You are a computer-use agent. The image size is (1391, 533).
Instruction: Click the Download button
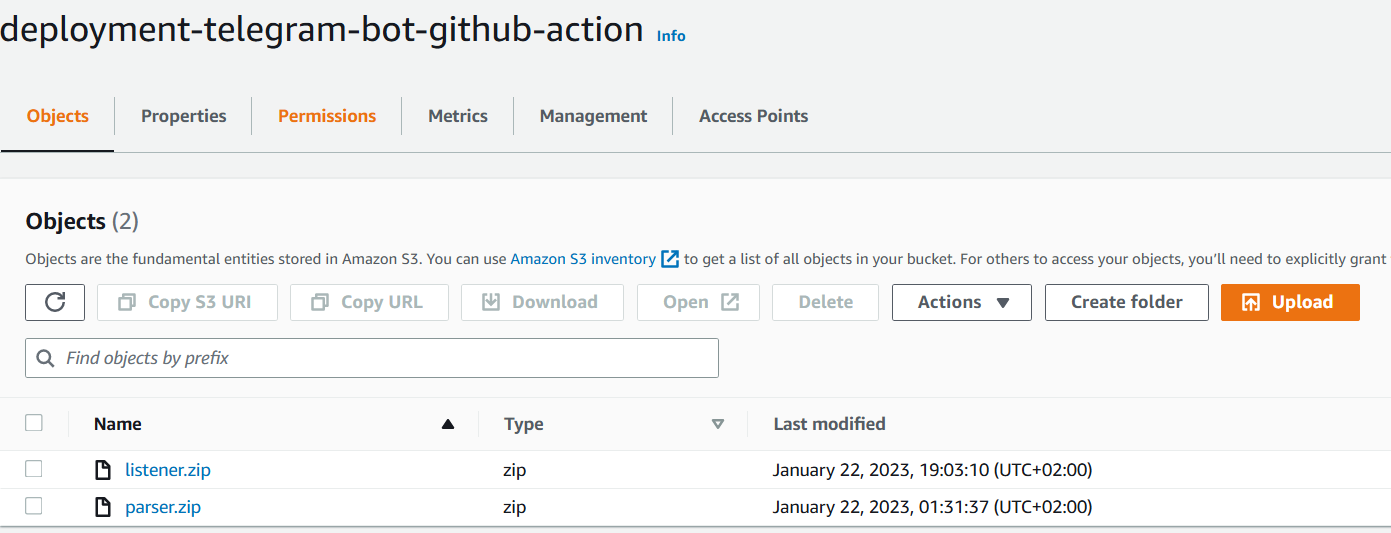pyautogui.click(x=542, y=302)
